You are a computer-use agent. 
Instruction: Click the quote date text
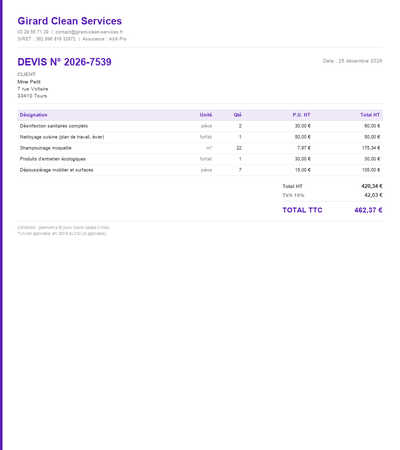(352, 61)
